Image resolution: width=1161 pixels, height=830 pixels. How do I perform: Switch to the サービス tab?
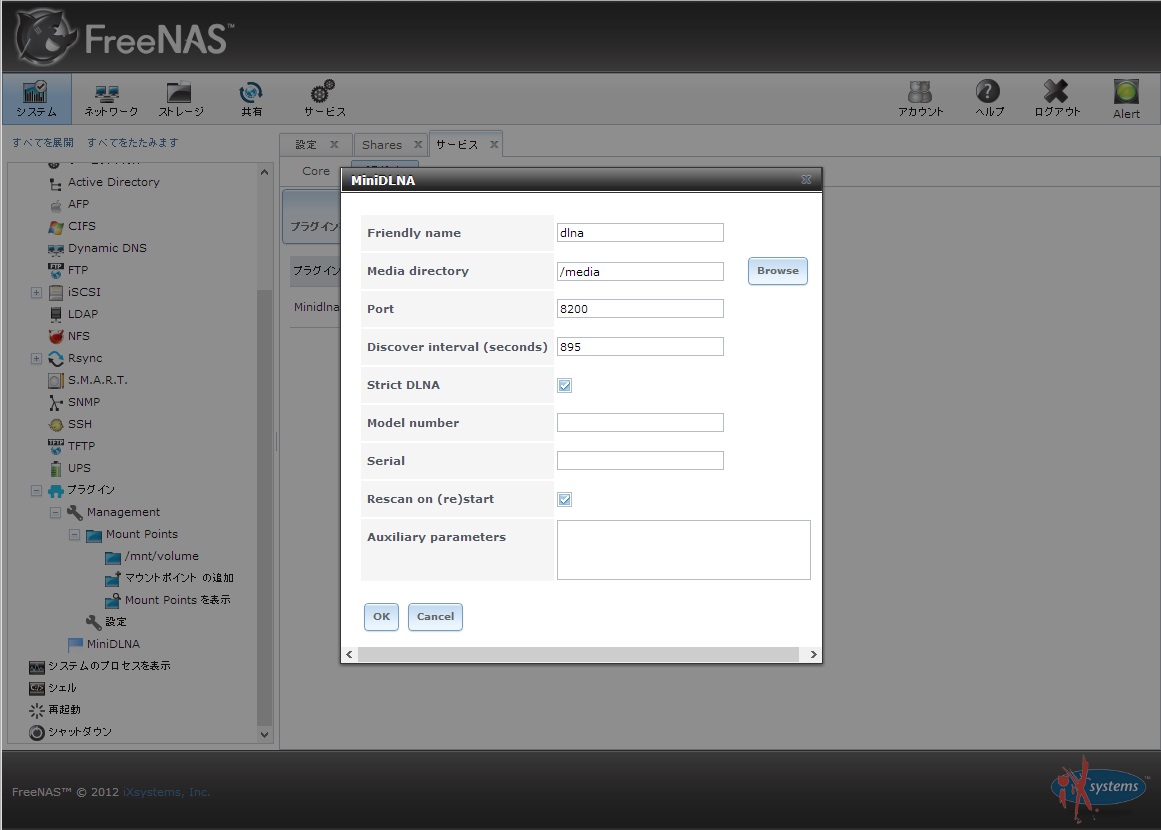[x=457, y=145]
